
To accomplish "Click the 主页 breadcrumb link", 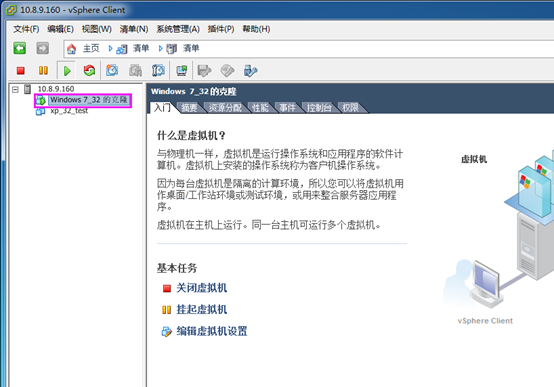I will (91, 48).
